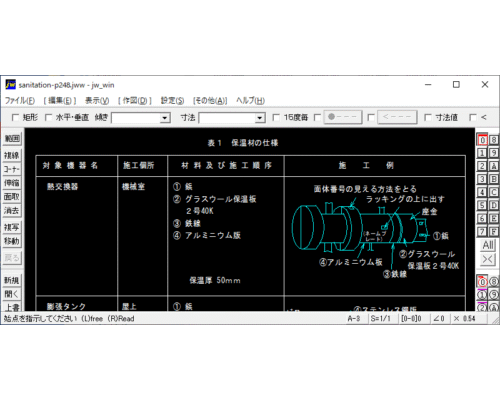The width and height of the screenshot is (500, 400).
Task: Click the ∠0 angle status button
Action: click(x=439, y=319)
